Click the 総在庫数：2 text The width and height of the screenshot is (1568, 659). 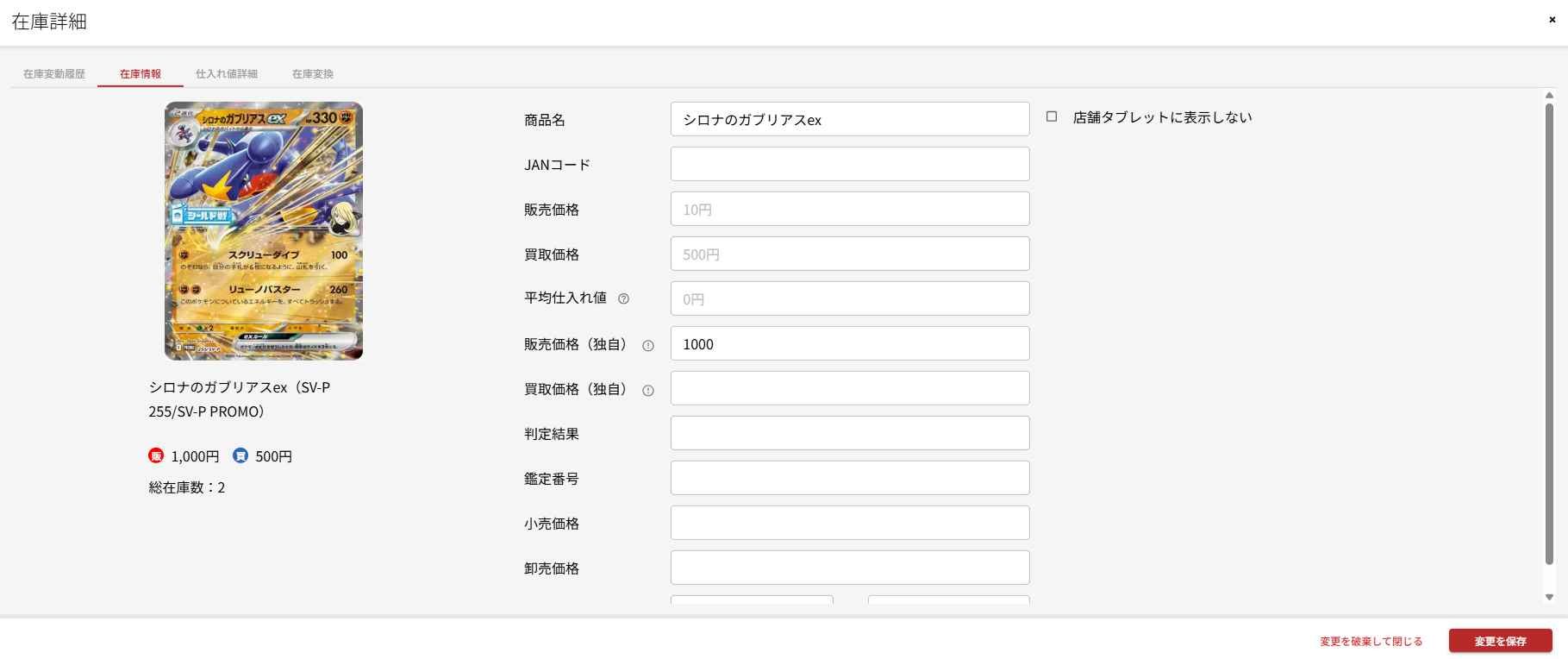pyautogui.click(x=187, y=487)
